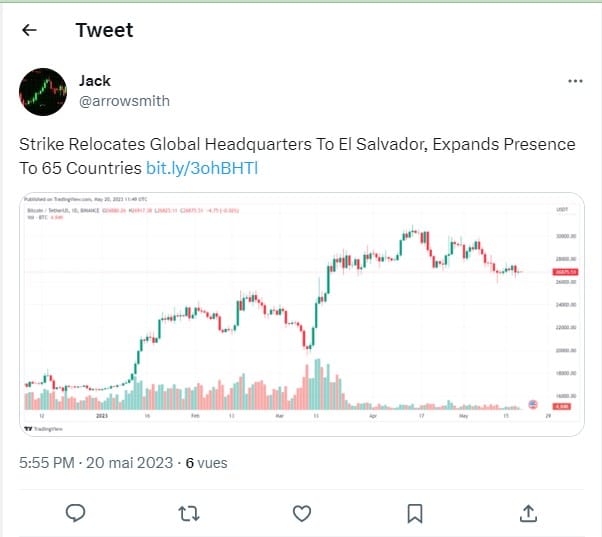
Task: Click the display name Jack
Action: [x=95, y=81]
